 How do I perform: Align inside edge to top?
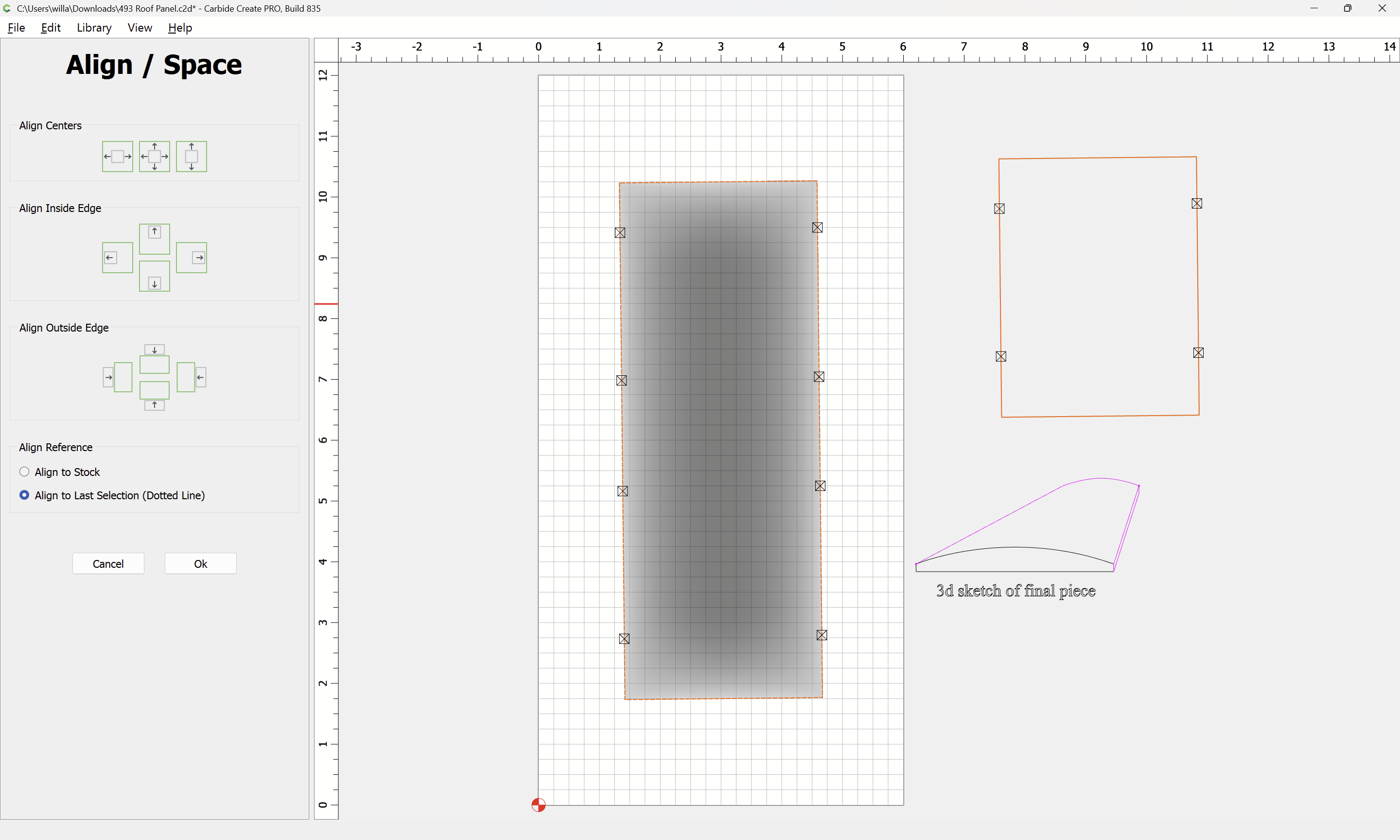coord(155,238)
